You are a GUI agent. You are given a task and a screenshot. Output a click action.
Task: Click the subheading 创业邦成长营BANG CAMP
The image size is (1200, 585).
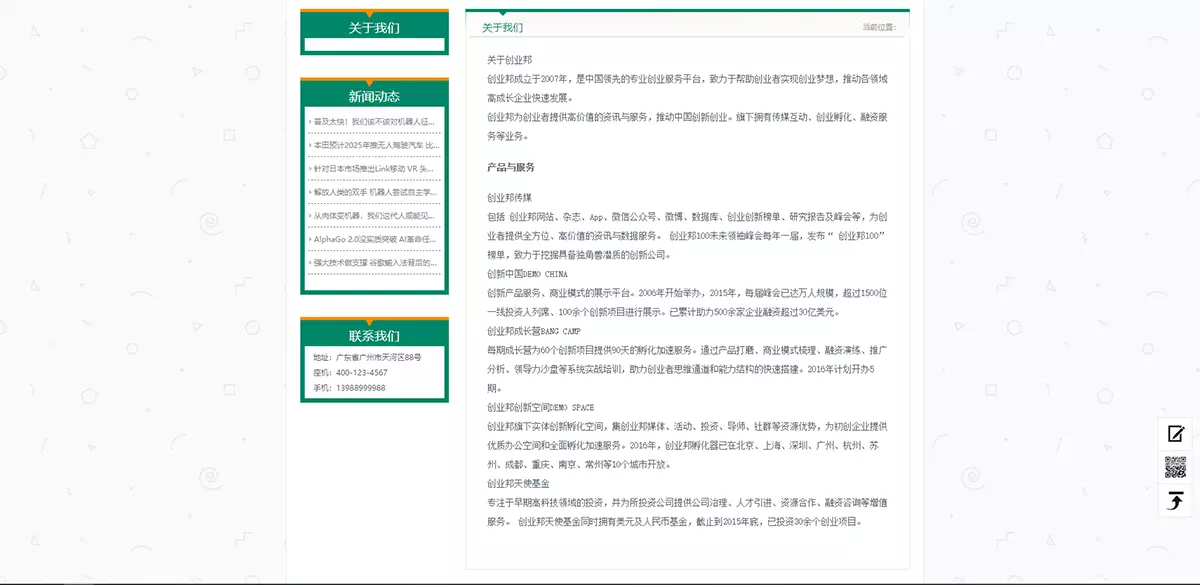[534, 330]
